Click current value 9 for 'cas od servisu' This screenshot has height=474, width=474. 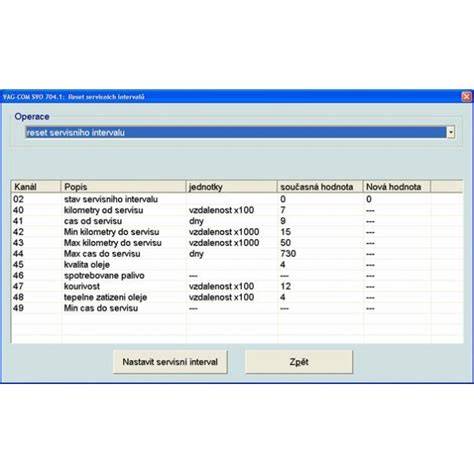(283, 221)
